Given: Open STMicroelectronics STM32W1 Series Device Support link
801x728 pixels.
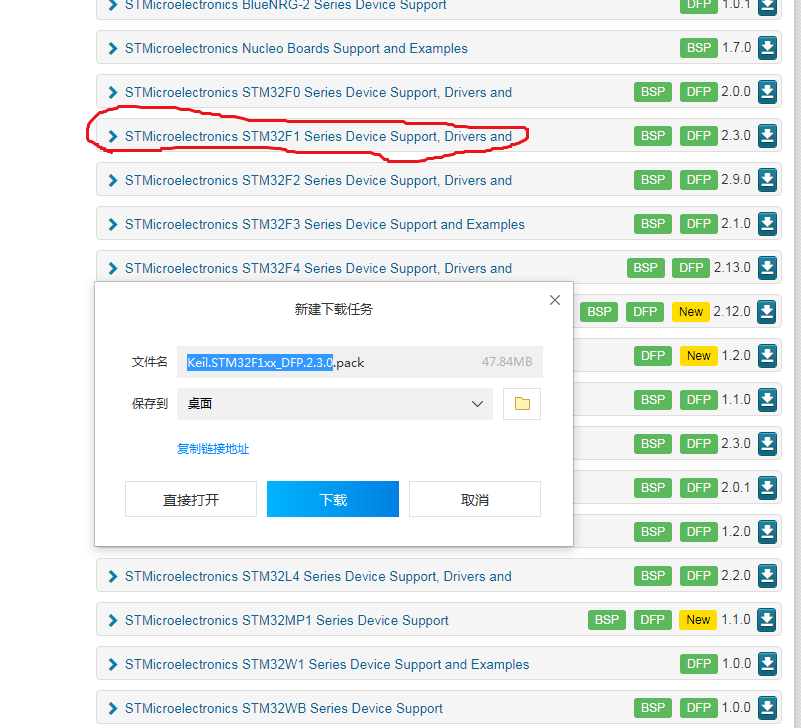Looking at the screenshot, I should coord(327,664).
